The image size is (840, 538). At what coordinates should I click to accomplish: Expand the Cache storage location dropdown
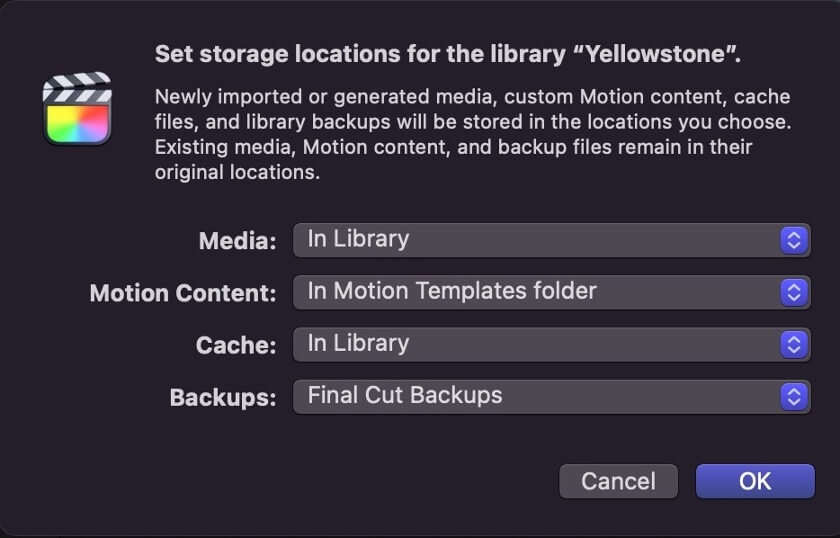click(552, 345)
